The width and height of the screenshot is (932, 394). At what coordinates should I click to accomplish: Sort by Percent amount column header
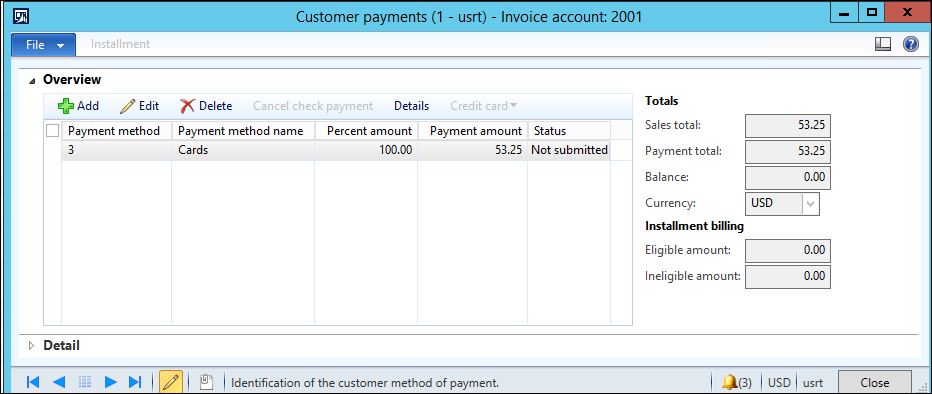(366, 131)
